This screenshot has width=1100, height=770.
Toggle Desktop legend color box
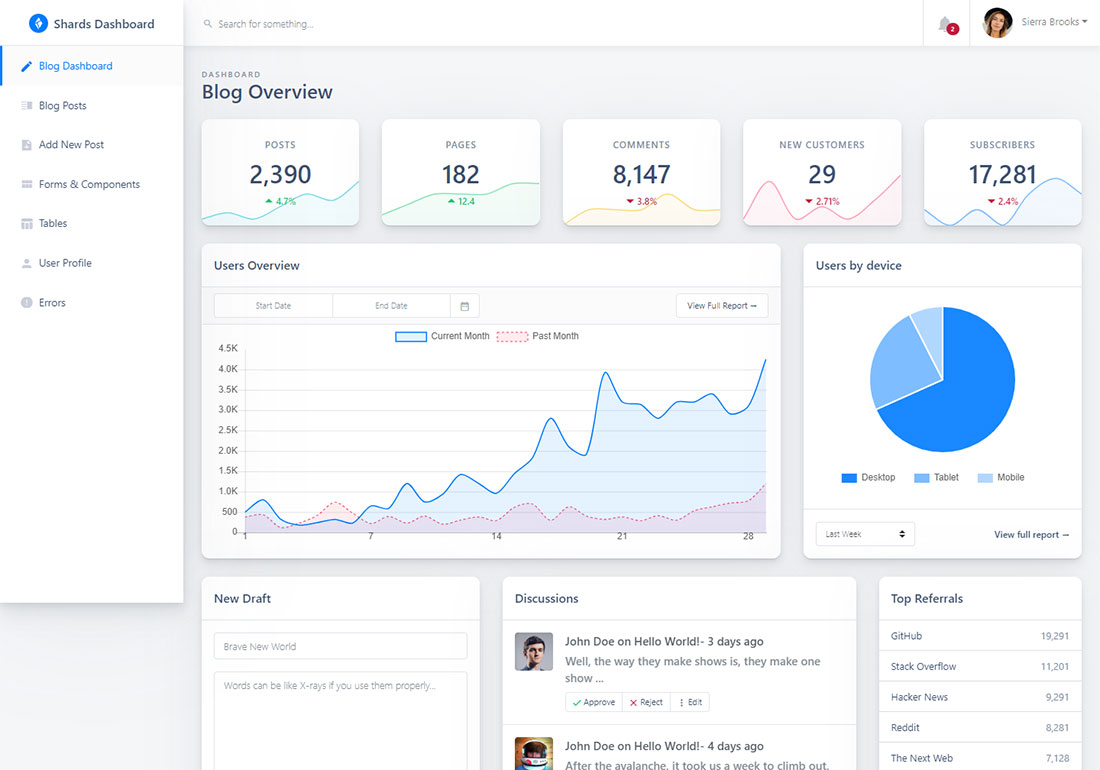(849, 478)
